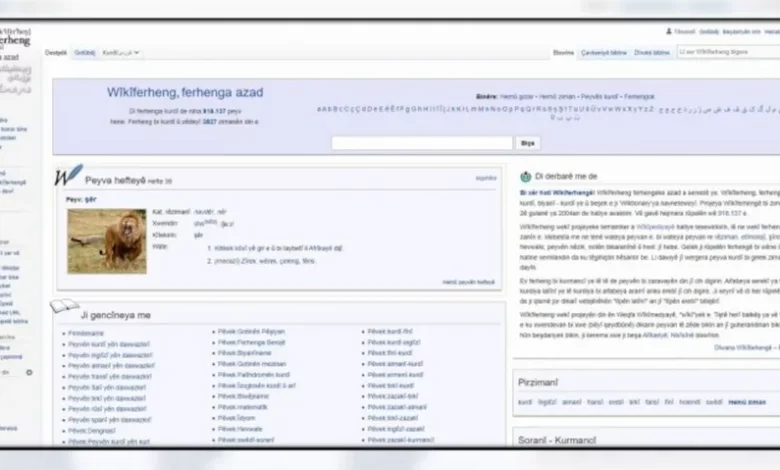Click the Hemû ziman link under Pirzimanî
780x470 pixels.
tap(746, 401)
